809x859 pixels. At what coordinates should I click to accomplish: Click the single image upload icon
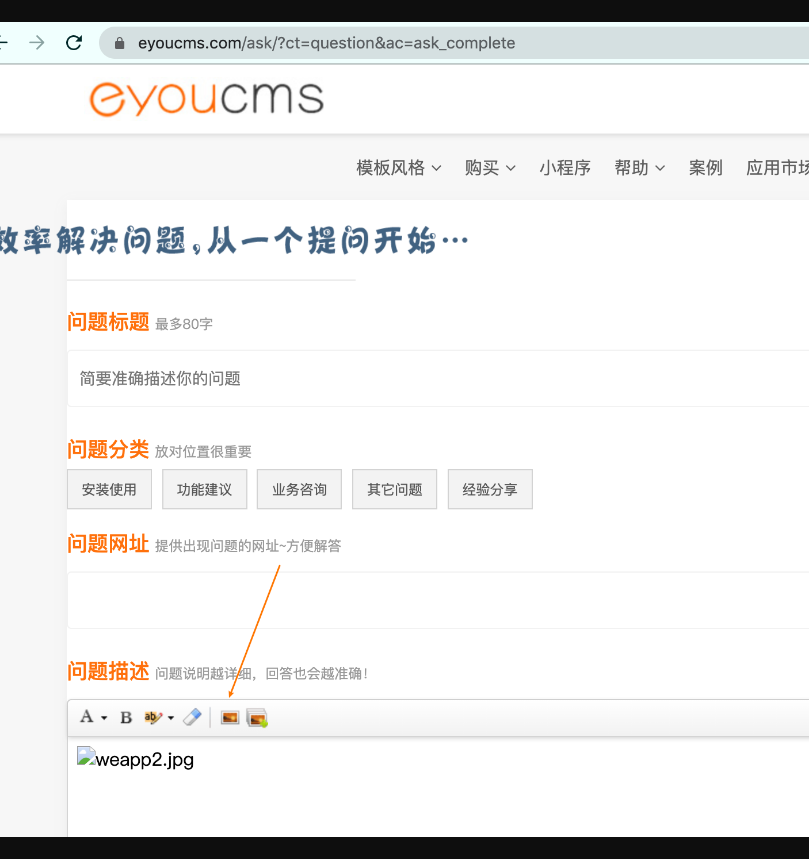coord(230,717)
